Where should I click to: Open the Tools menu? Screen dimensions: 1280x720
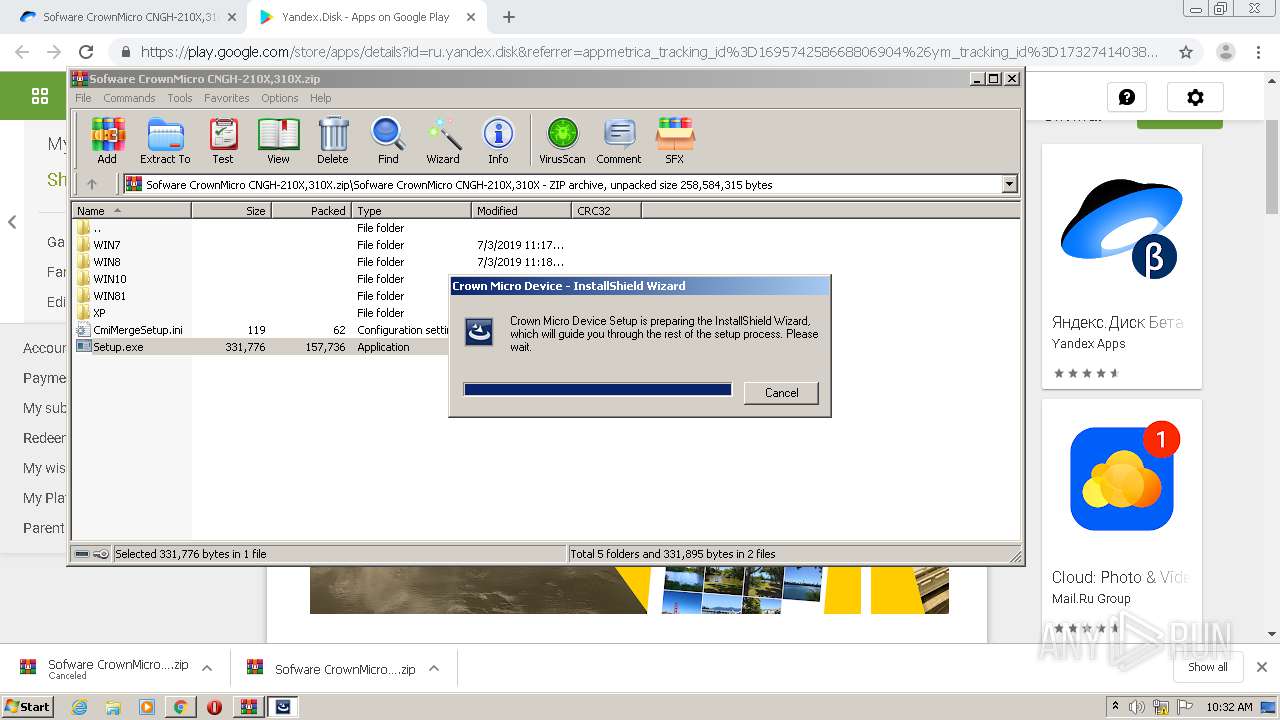[x=180, y=98]
